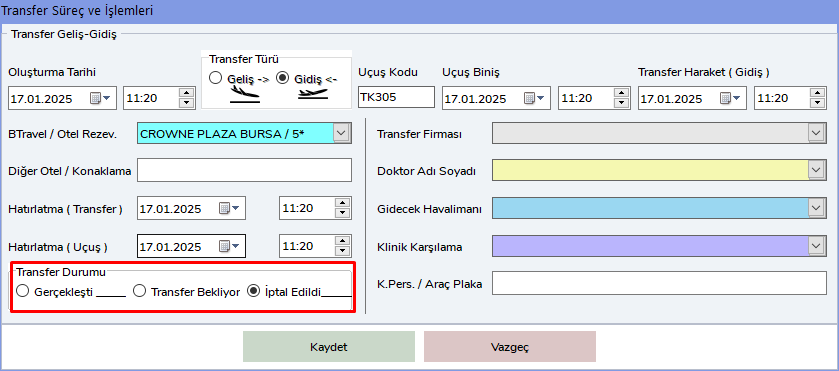This screenshot has width=839, height=371.
Task: Decrease the Hatırlatma (Uçuş) time
Action: click(342, 251)
